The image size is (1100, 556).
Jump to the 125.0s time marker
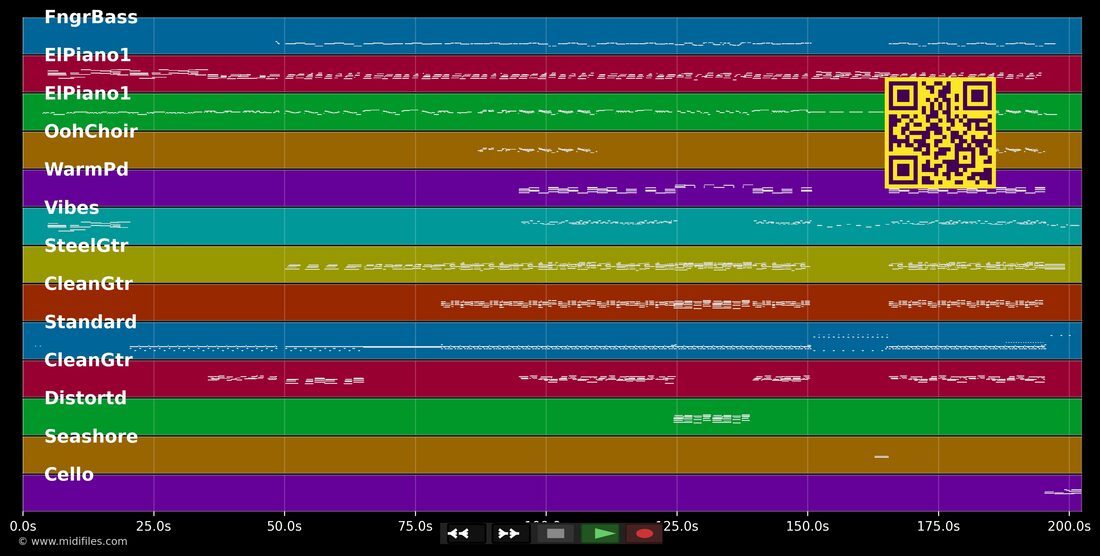tap(677, 526)
